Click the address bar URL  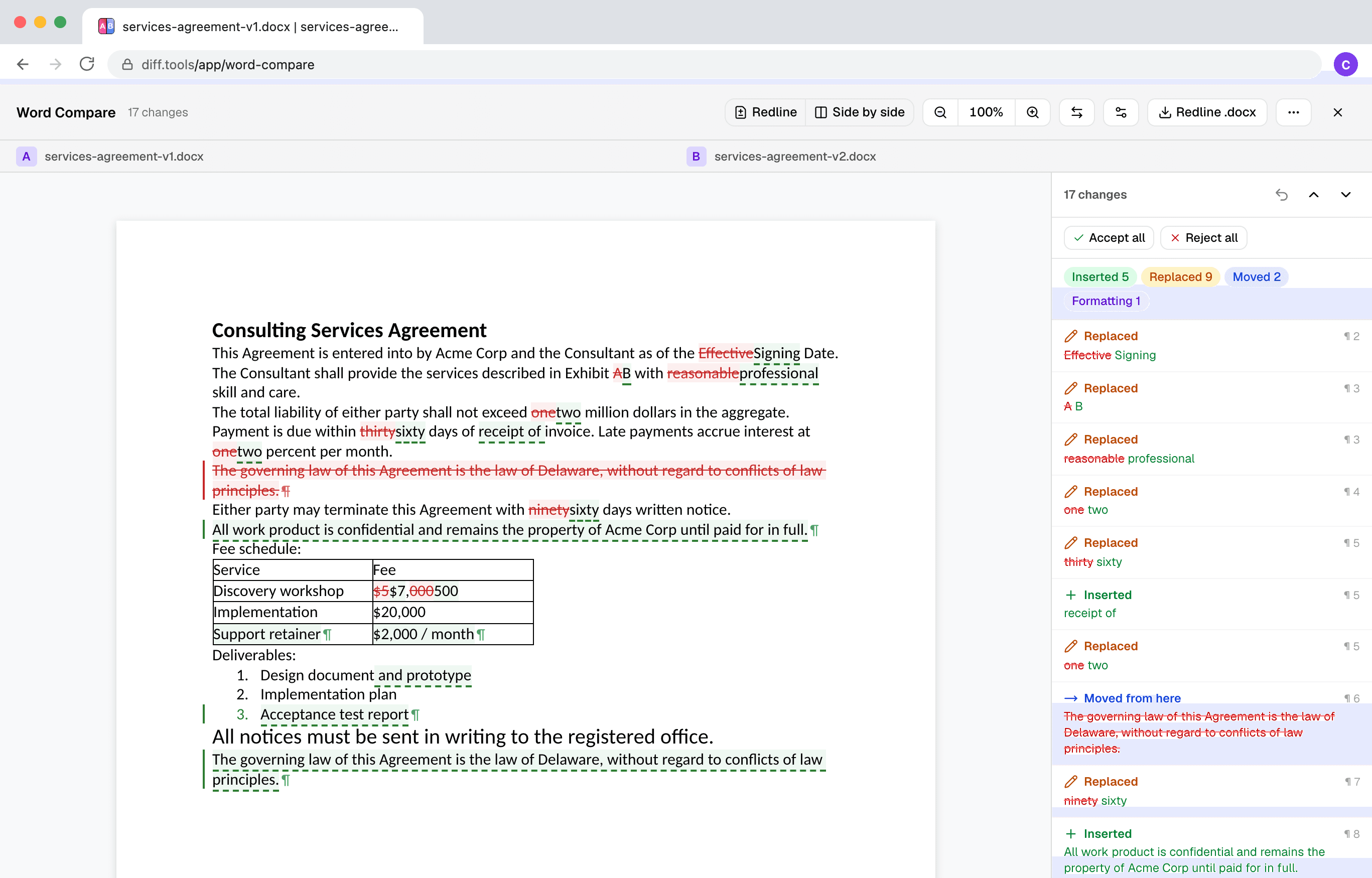coord(228,64)
